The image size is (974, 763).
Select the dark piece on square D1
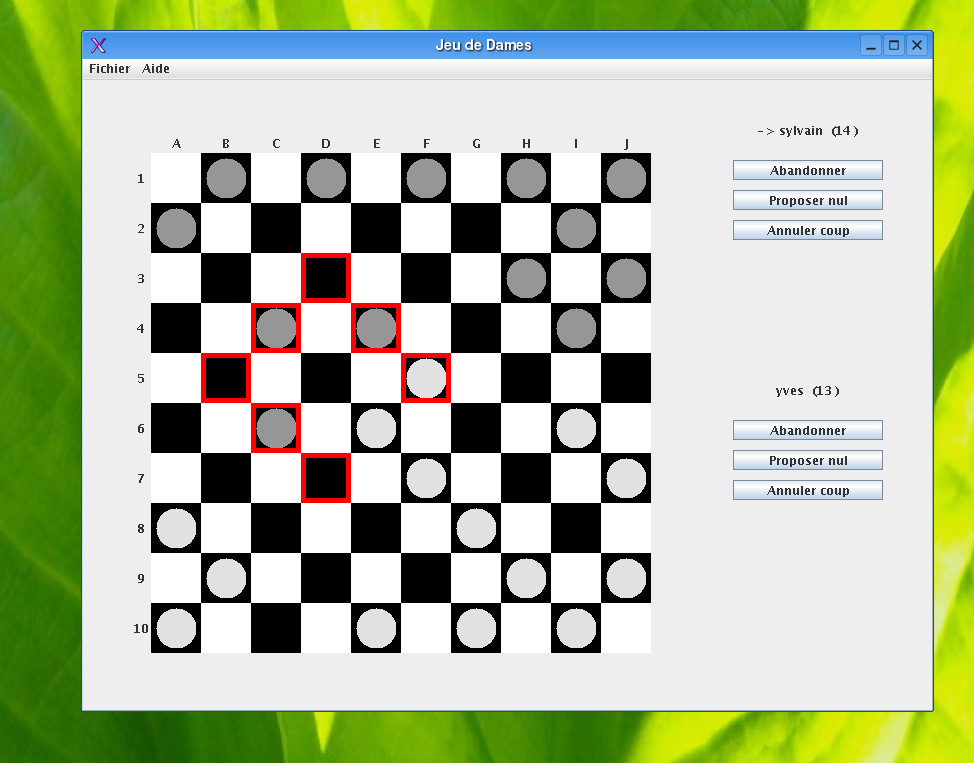coord(326,178)
